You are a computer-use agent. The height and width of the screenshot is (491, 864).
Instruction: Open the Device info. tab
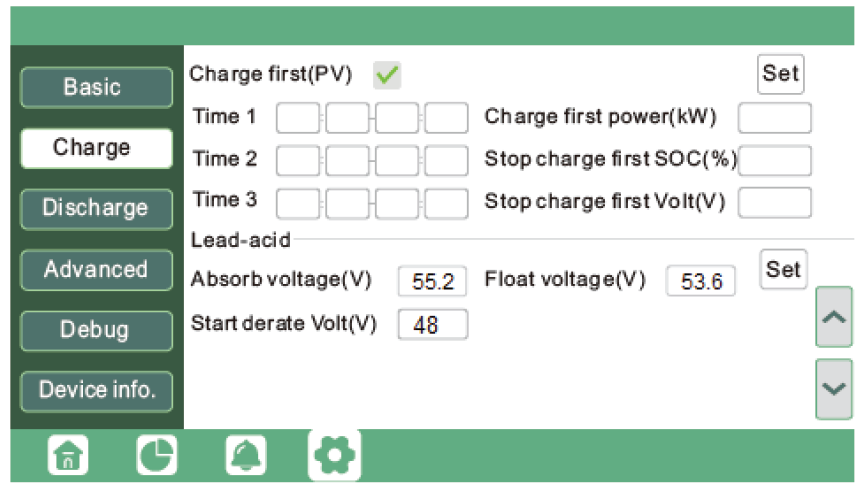coord(96,390)
